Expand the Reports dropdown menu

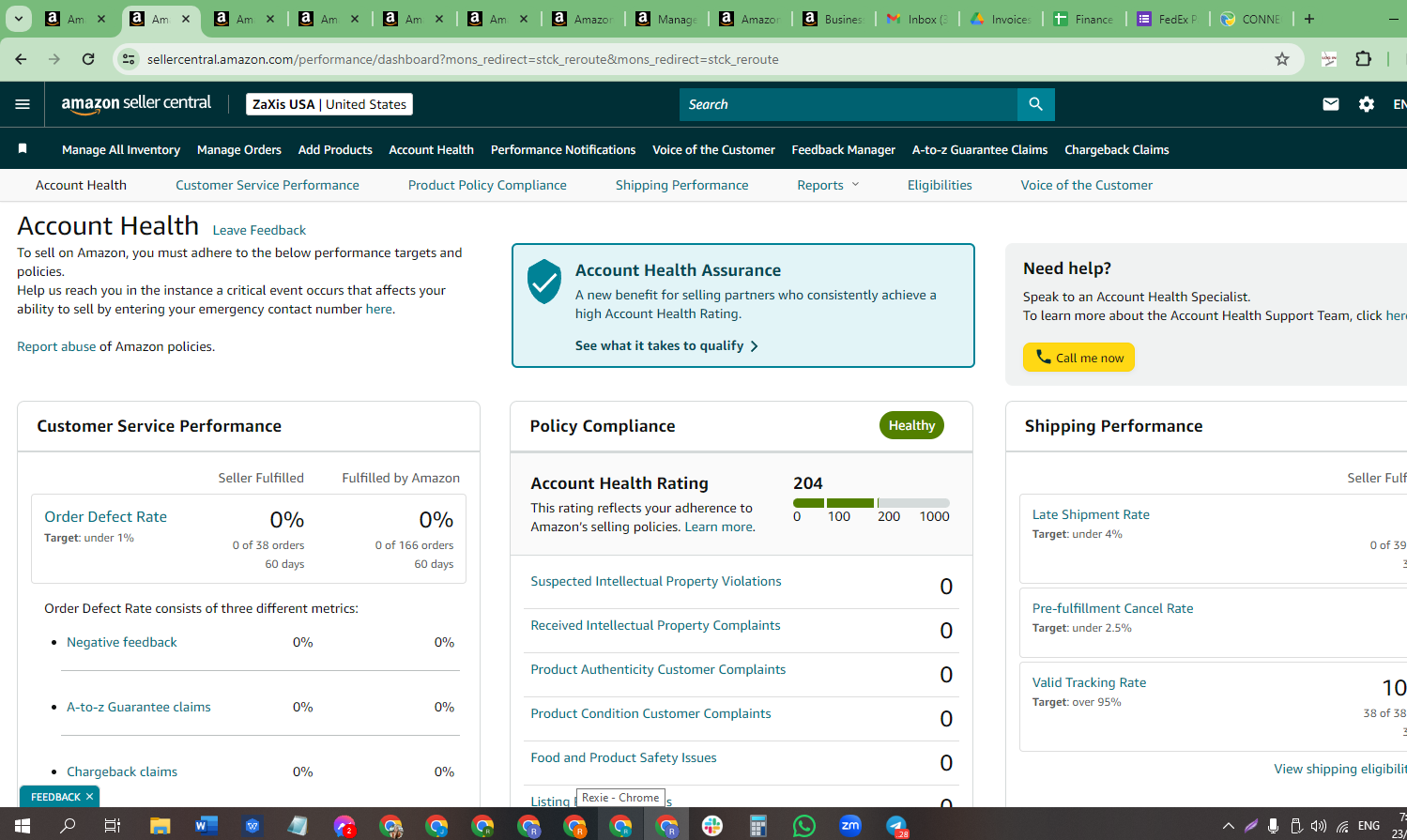pos(828,185)
